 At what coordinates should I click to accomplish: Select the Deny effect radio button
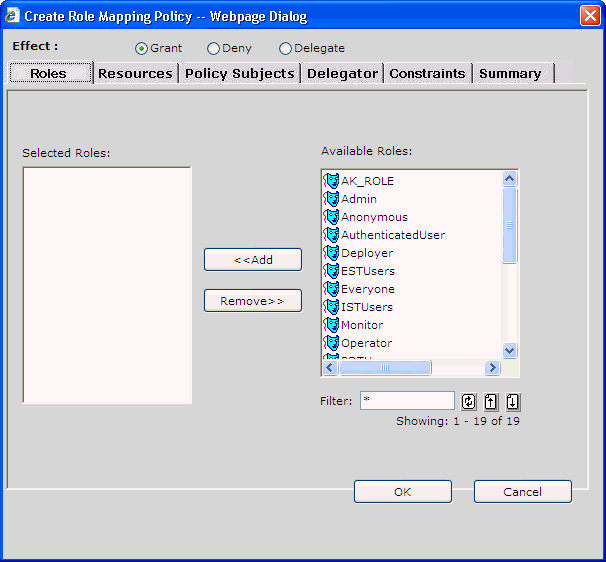pos(213,49)
